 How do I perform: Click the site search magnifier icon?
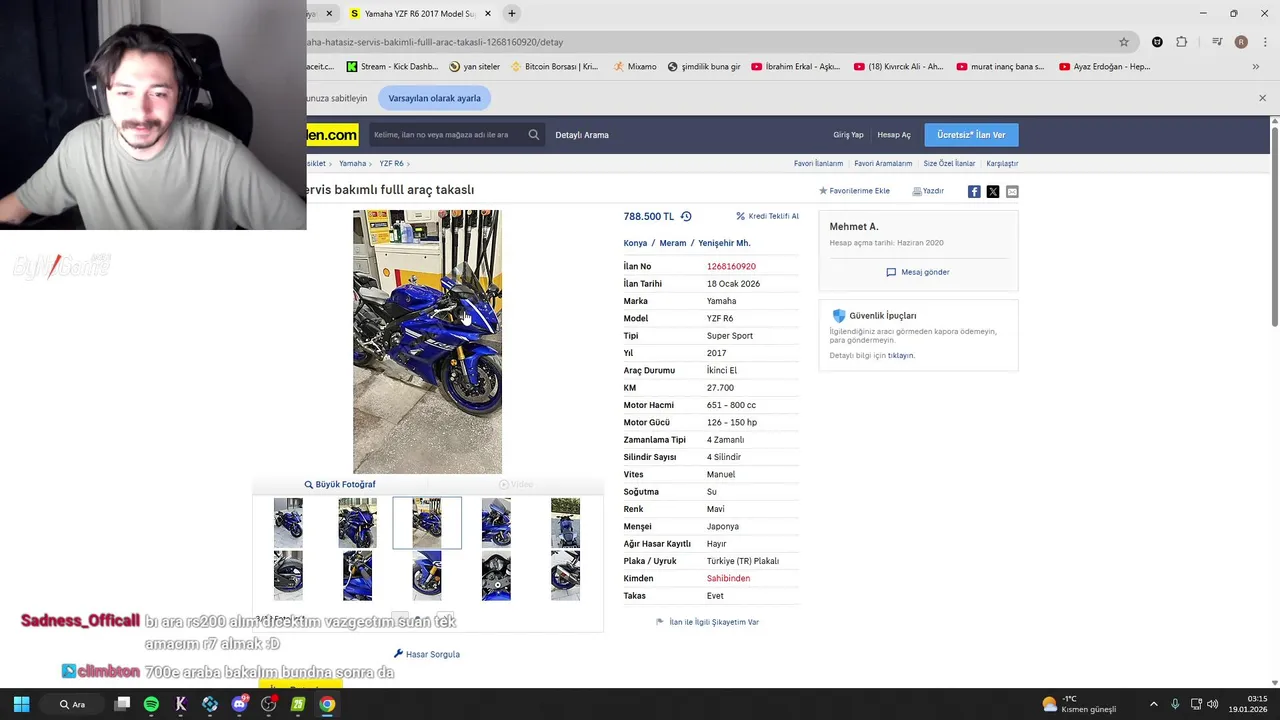pos(534,135)
